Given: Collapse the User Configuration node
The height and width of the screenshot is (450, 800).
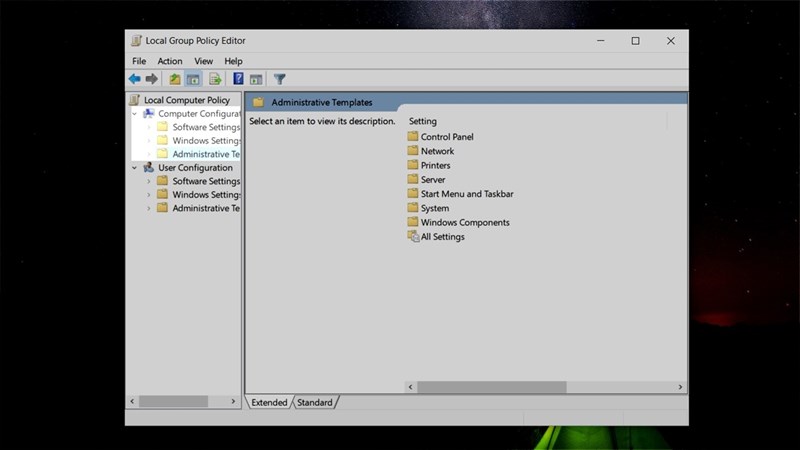Looking at the screenshot, I should coord(135,167).
